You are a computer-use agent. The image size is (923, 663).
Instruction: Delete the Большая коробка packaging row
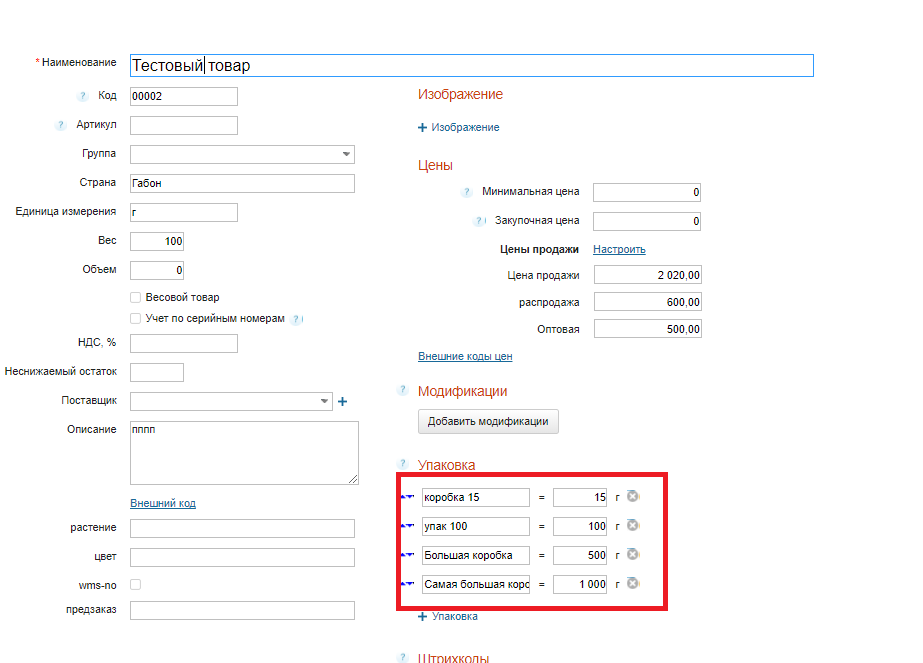click(x=633, y=554)
